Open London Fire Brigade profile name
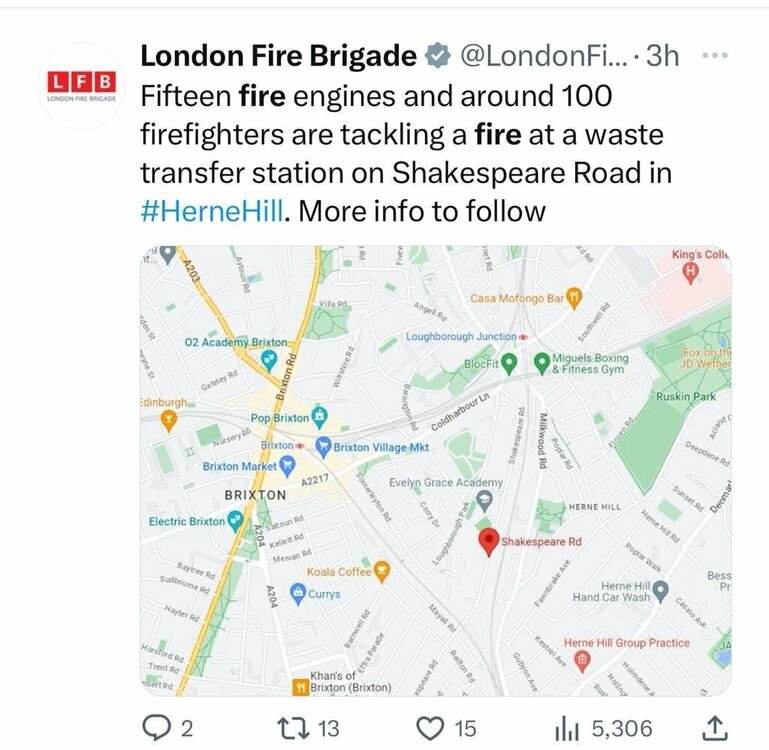This screenshot has width=769, height=750. point(278,57)
